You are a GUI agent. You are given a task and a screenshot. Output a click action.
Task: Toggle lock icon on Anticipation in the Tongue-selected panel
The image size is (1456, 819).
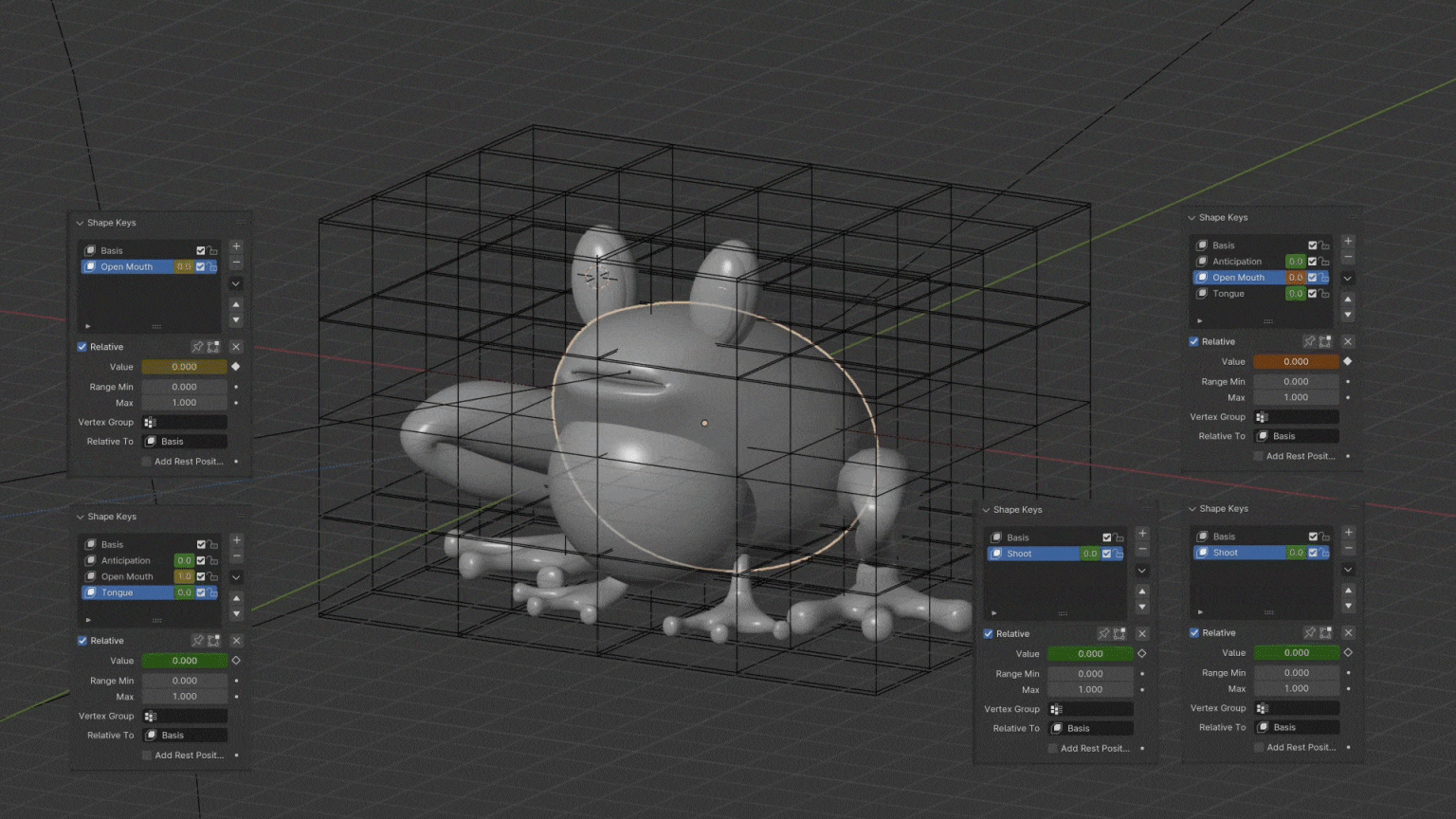click(x=212, y=560)
